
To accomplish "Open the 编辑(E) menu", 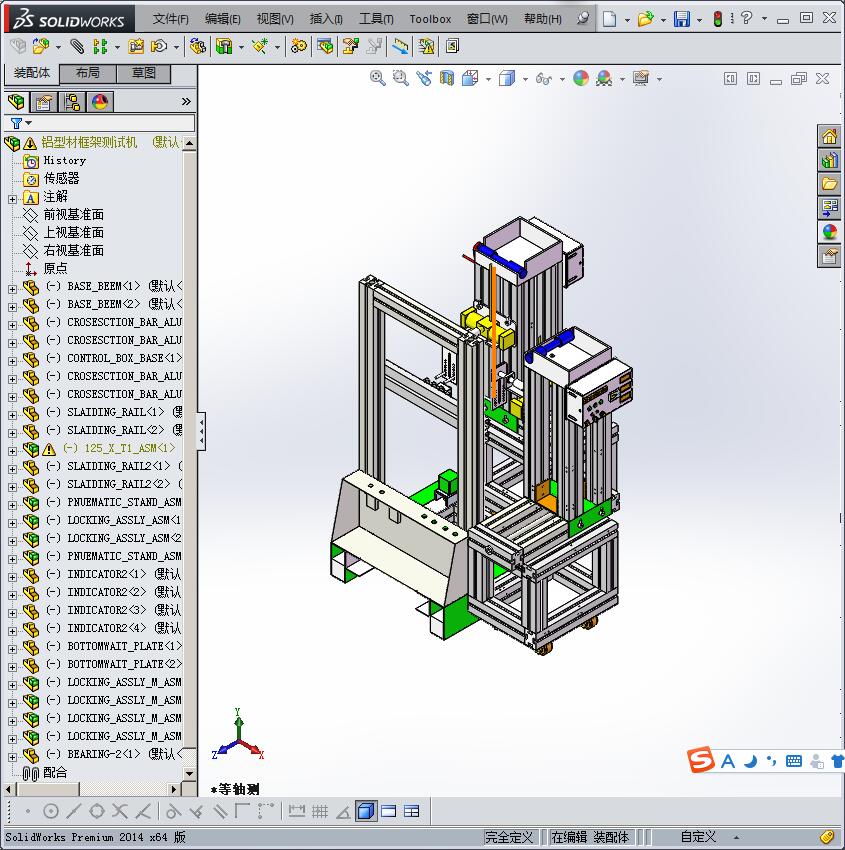I will [222, 19].
